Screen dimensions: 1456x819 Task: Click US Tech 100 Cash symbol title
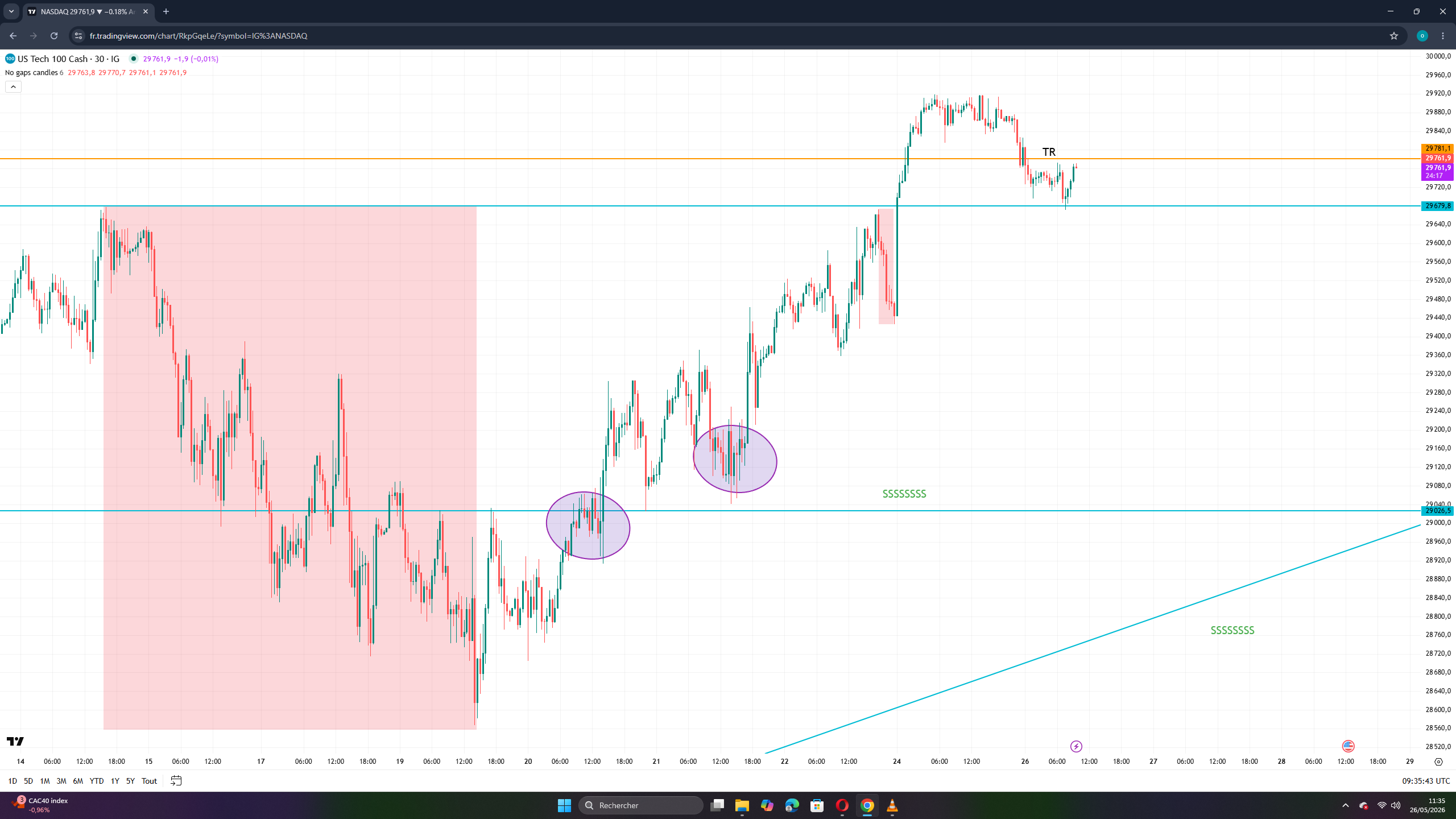(x=68, y=59)
